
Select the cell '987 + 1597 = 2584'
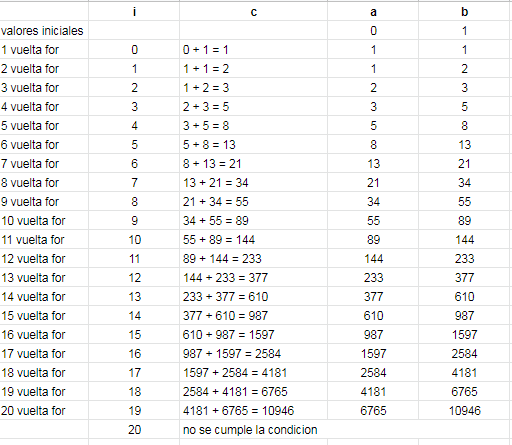pyautogui.click(x=253, y=353)
